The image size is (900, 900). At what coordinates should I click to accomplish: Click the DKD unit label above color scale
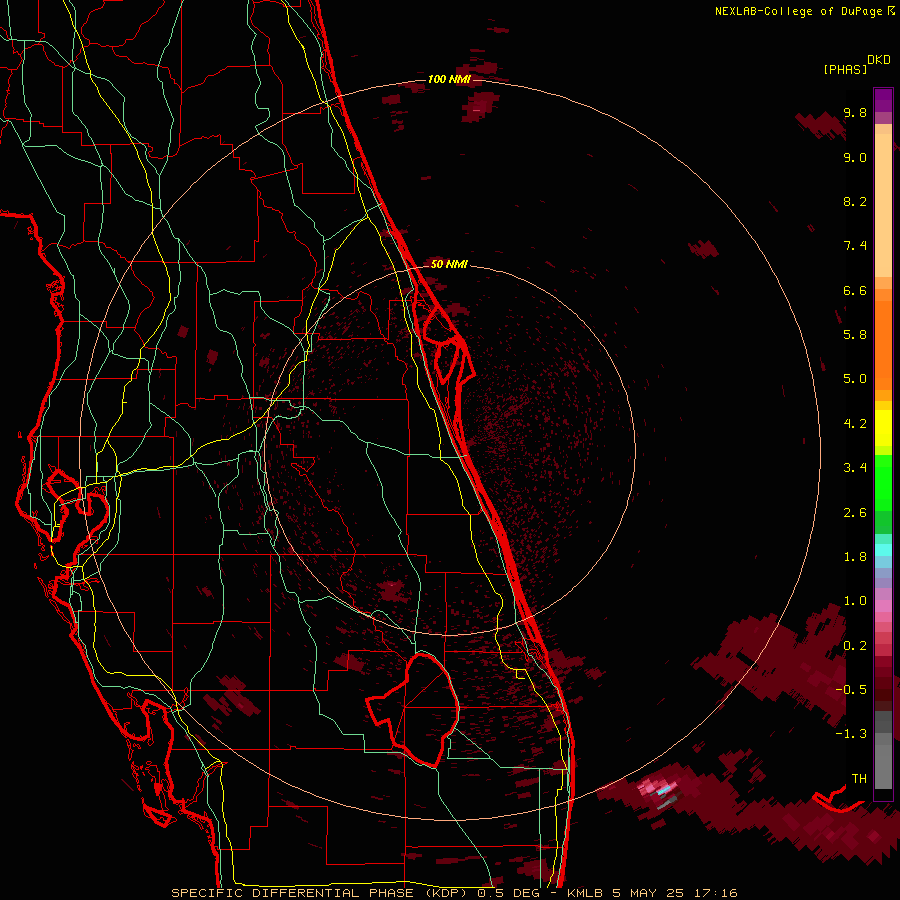click(879, 60)
